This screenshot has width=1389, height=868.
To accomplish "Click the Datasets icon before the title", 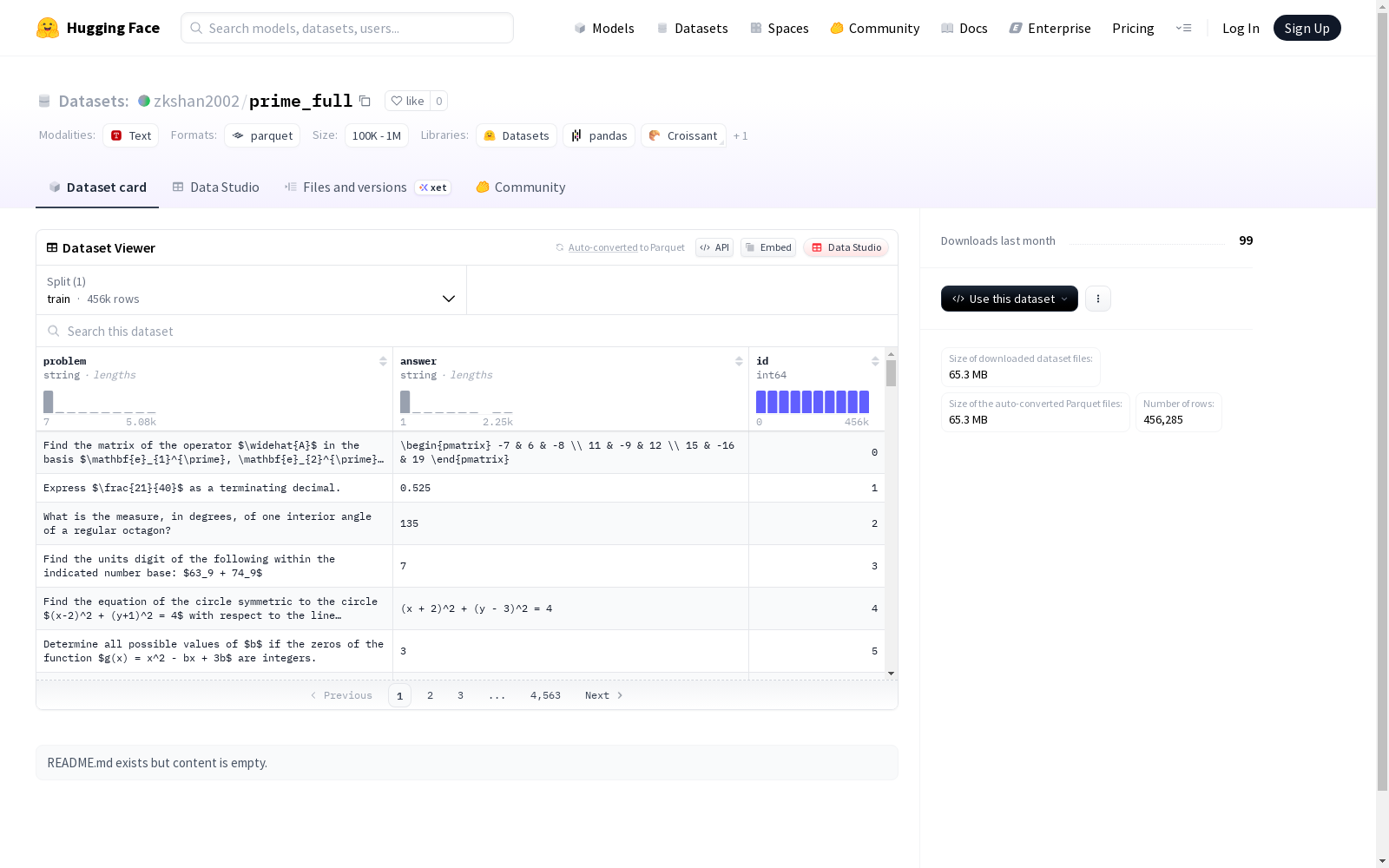I will click(44, 101).
